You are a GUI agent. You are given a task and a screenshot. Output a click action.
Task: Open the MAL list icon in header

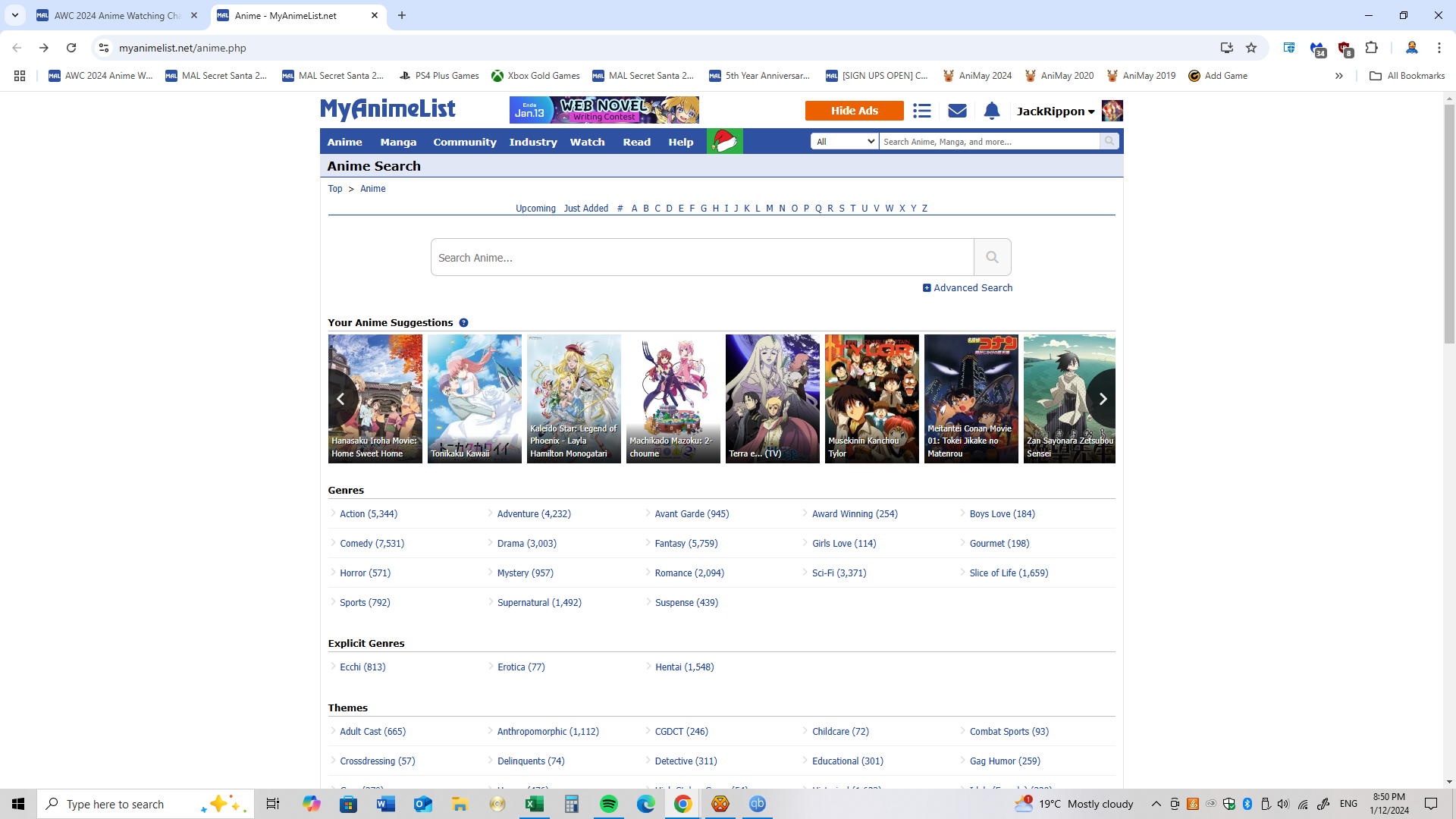pyautogui.click(x=921, y=111)
